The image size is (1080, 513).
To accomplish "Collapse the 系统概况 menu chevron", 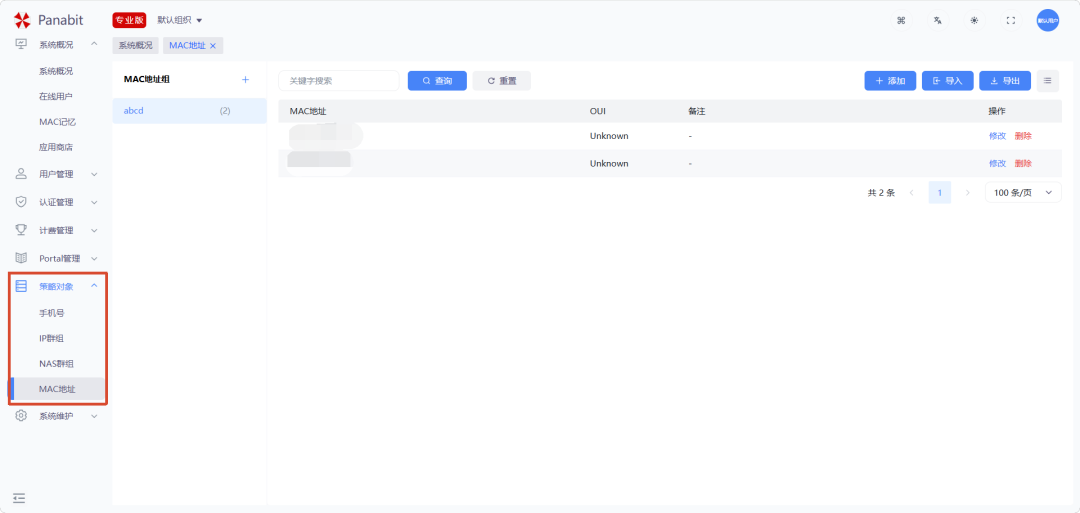I will click(x=94, y=45).
